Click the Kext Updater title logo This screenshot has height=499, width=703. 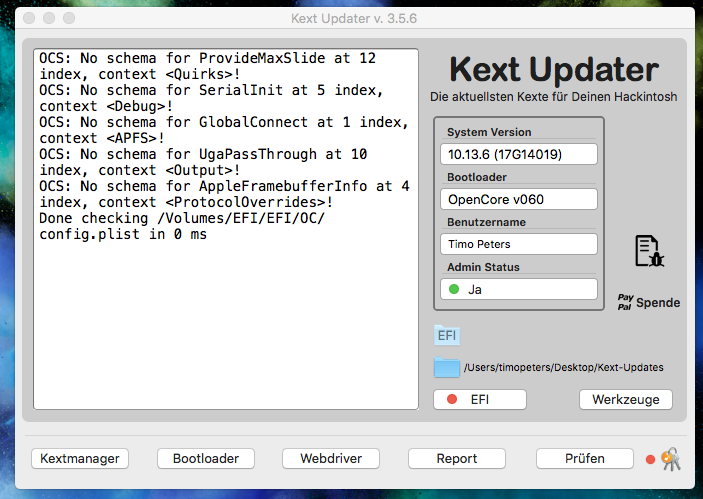pos(554,70)
